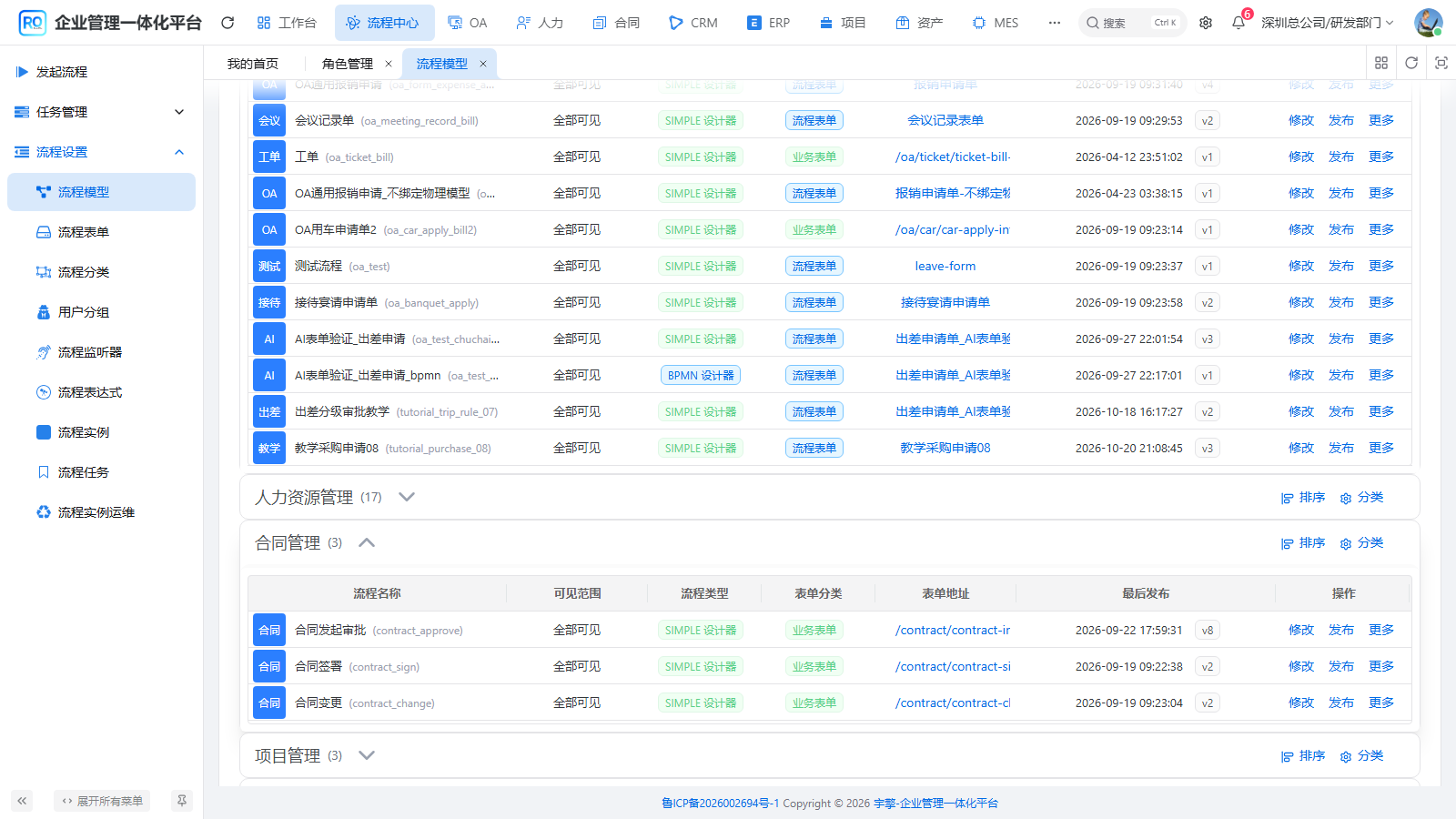
Task: Expand the 人力资源管理 category
Action: click(x=407, y=497)
